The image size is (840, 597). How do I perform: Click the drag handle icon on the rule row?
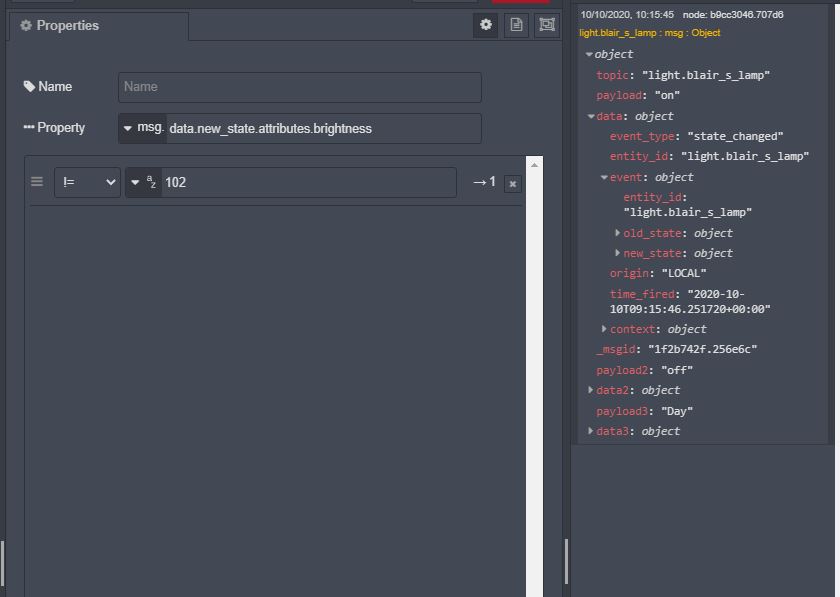pyautogui.click(x=36, y=182)
